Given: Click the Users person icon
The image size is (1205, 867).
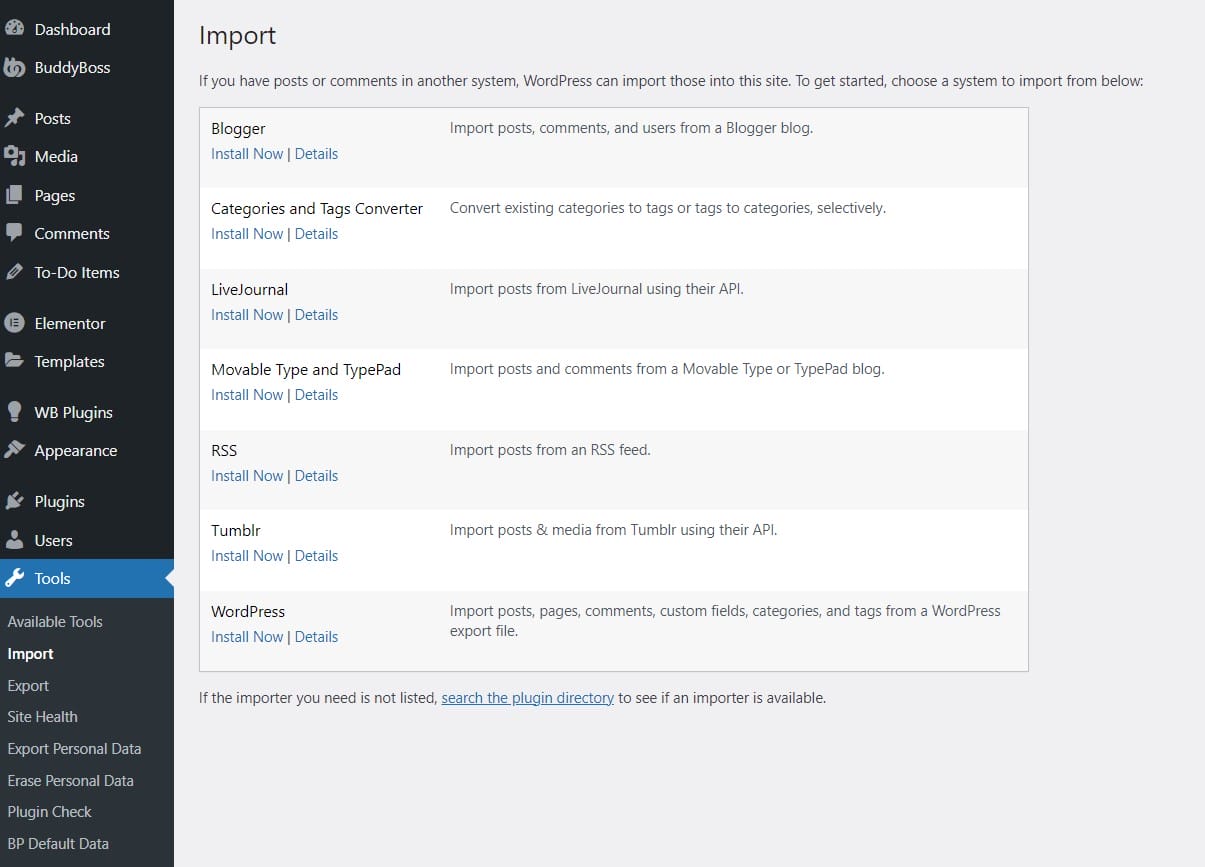Looking at the screenshot, I should [x=14, y=540].
